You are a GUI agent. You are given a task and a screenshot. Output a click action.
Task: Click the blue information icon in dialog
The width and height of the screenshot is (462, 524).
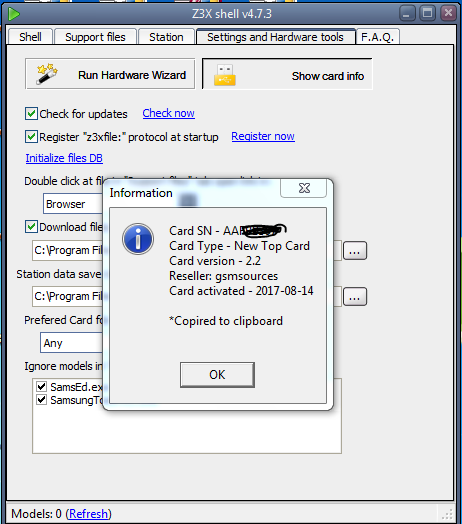(x=138, y=239)
